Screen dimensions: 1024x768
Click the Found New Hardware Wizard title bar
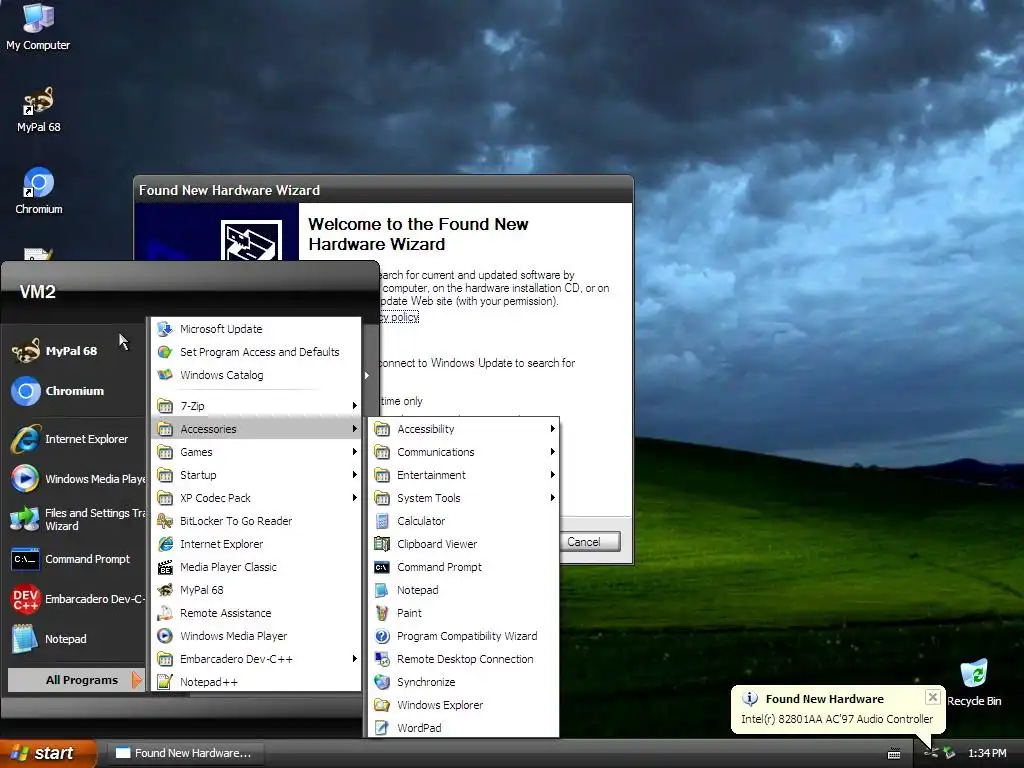pyautogui.click(x=383, y=190)
